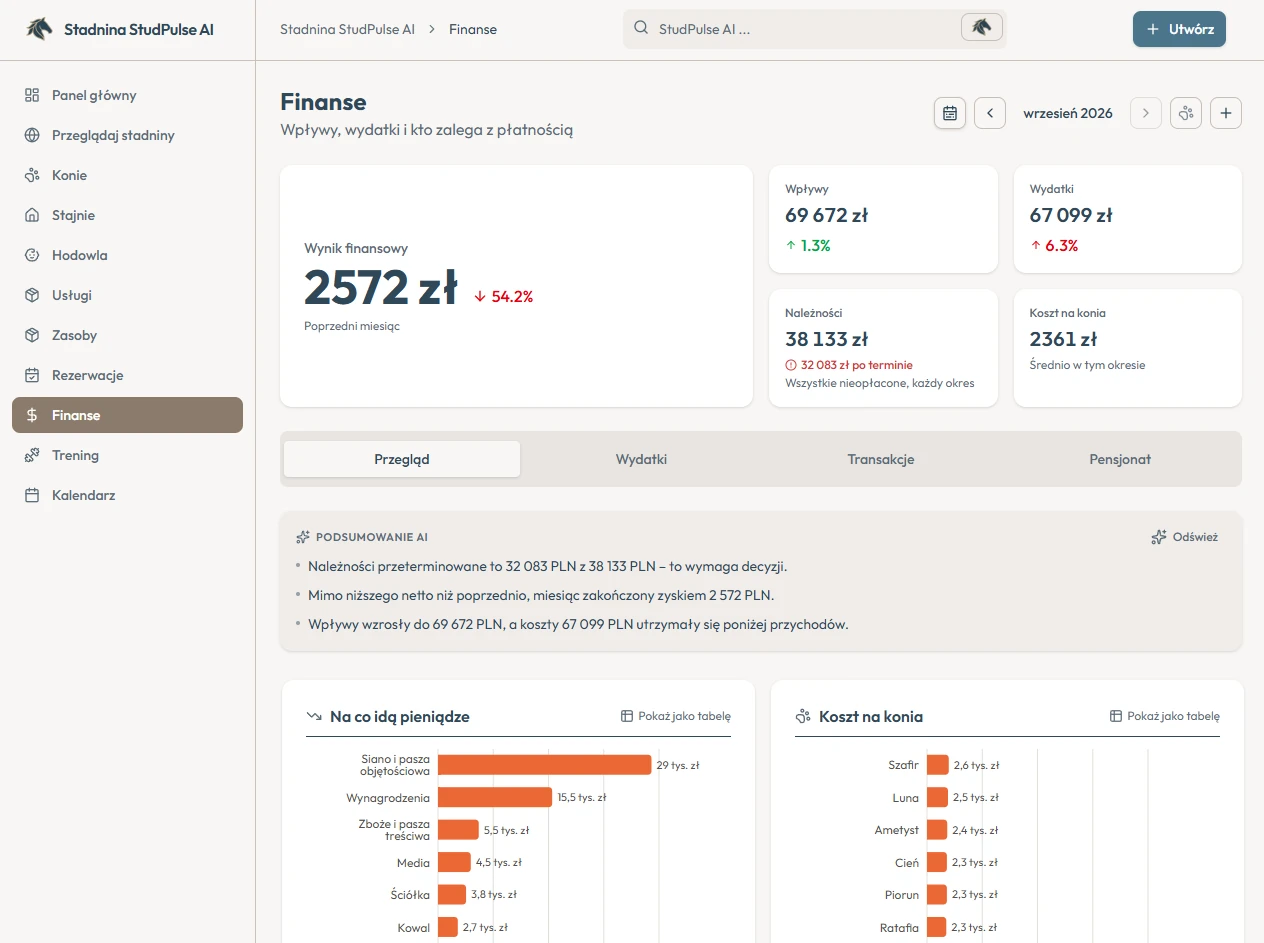The width and height of the screenshot is (1264, 943).
Task: Click the Zboże i pasza treściwa bar
Action: (x=459, y=830)
